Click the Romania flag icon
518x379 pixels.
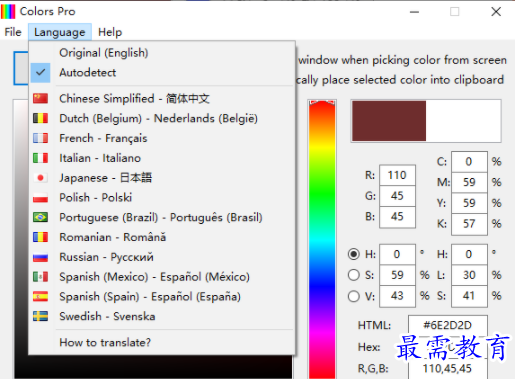(40, 237)
